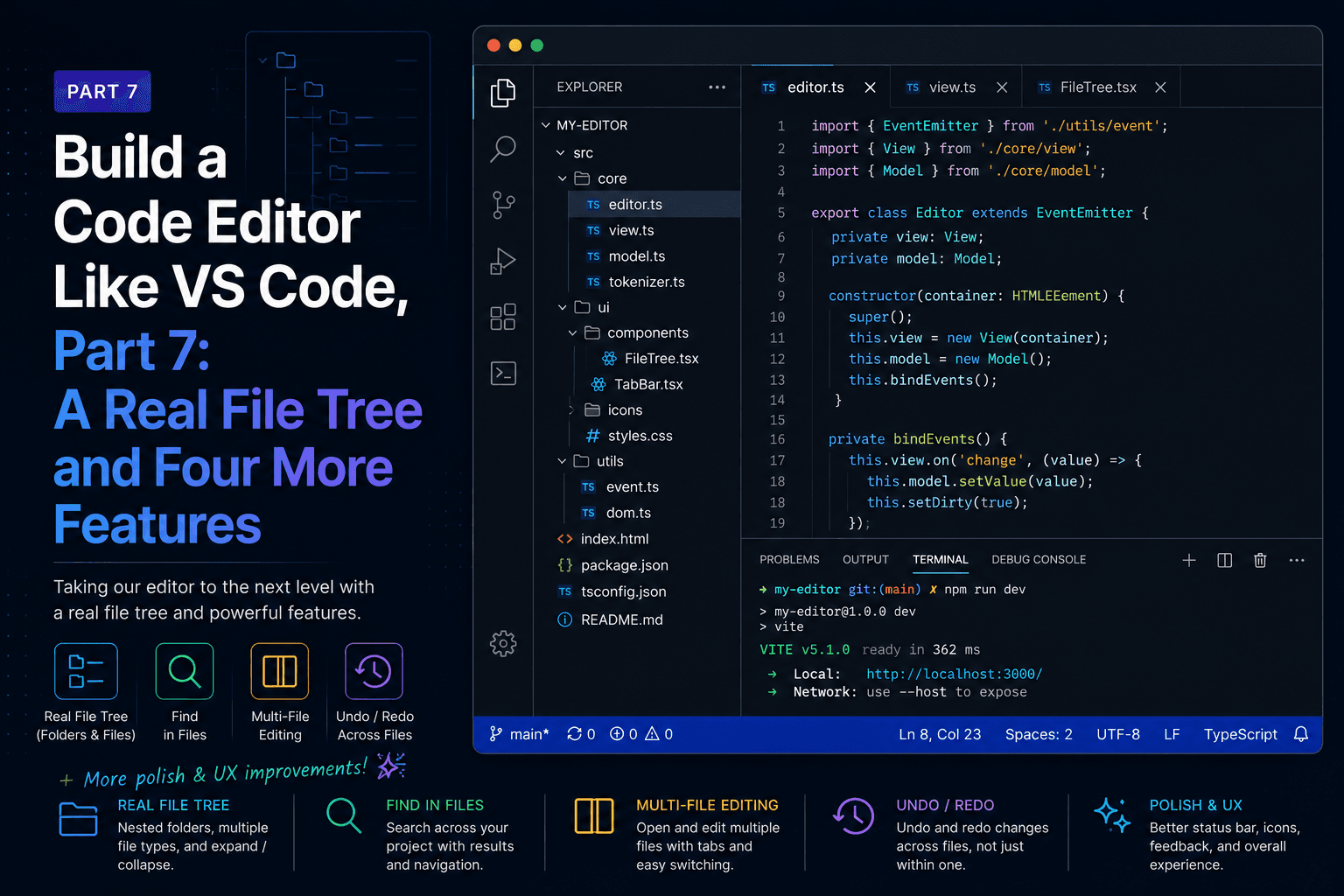Click the Polish & UX sparkle icon
The height and width of the screenshot is (896, 1344).
click(x=1113, y=815)
